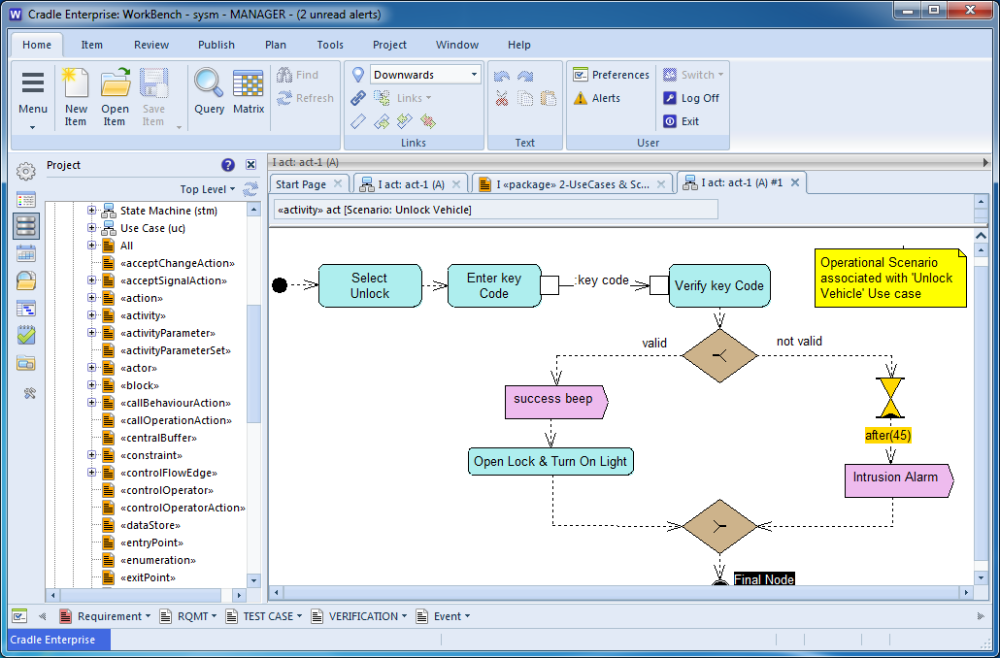This screenshot has height=658, width=1000.
Task: Switch to the Start Page tab
Action: 301,184
